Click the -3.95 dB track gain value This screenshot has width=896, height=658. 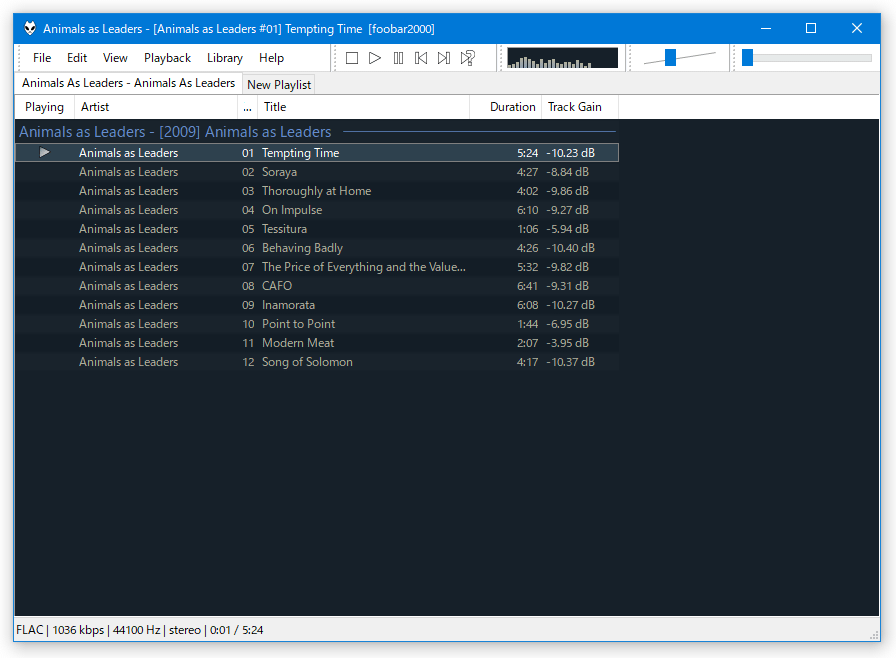[567, 343]
